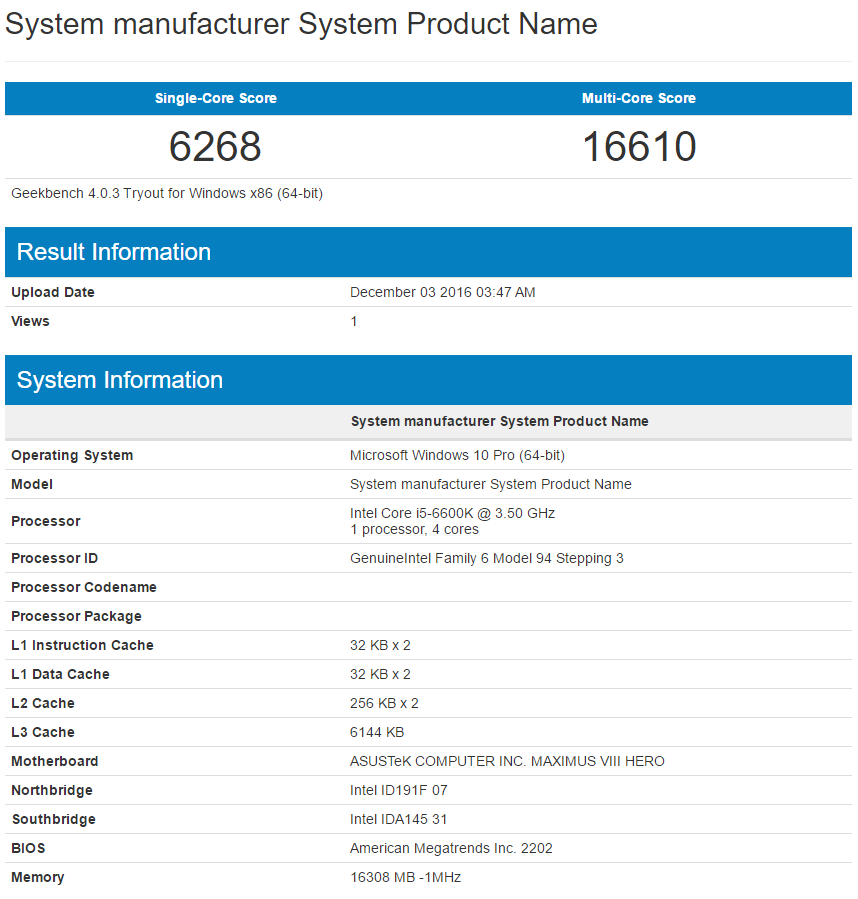Select the value Intel ID191F 07
The height and width of the screenshot is (899, 858).
[x=399, y=791]
